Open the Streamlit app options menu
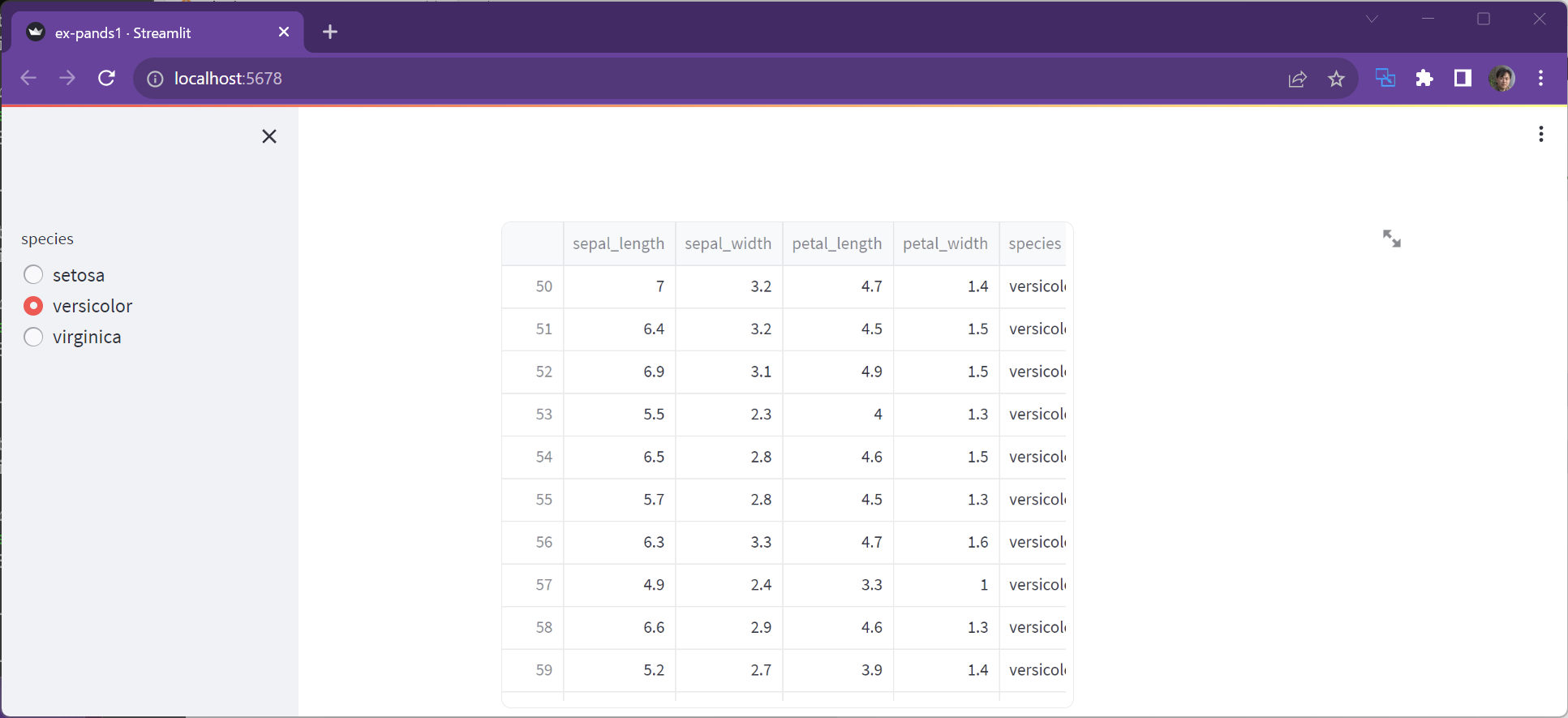Screen dimensions: 1568x718 tap(1540, 135)
